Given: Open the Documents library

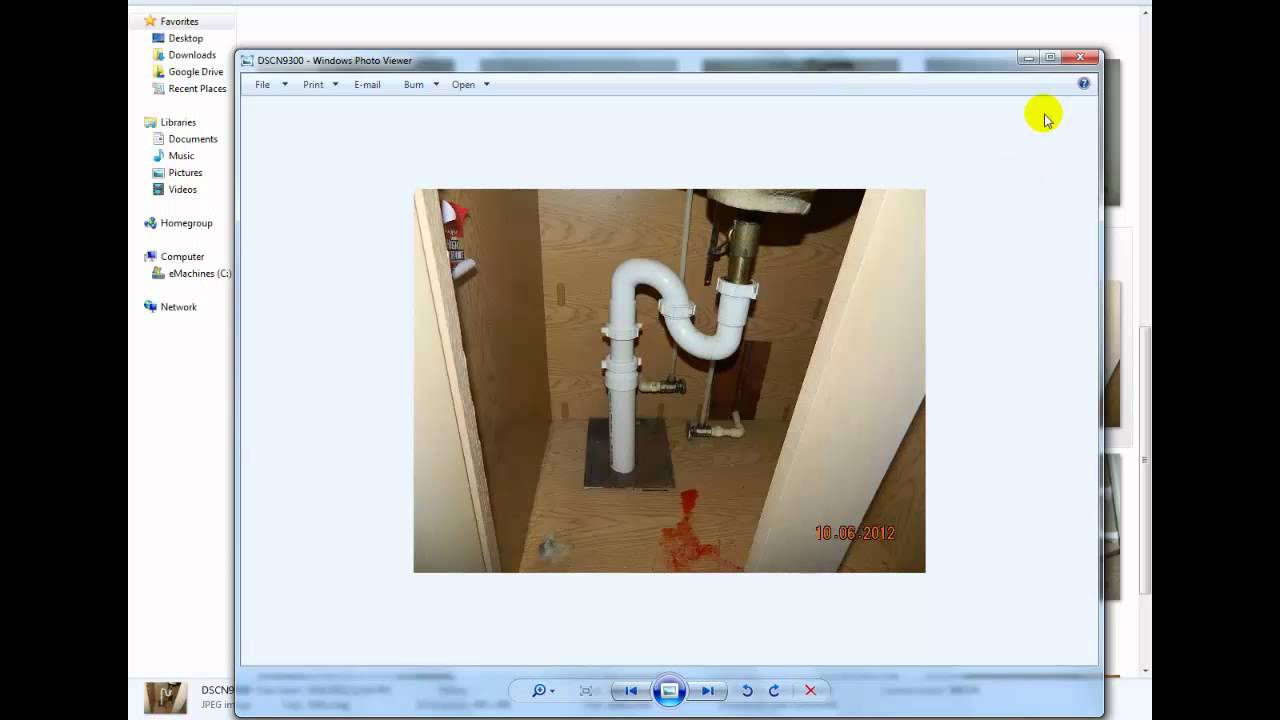Looking at the screenshot, I should (x=193, y=139).
